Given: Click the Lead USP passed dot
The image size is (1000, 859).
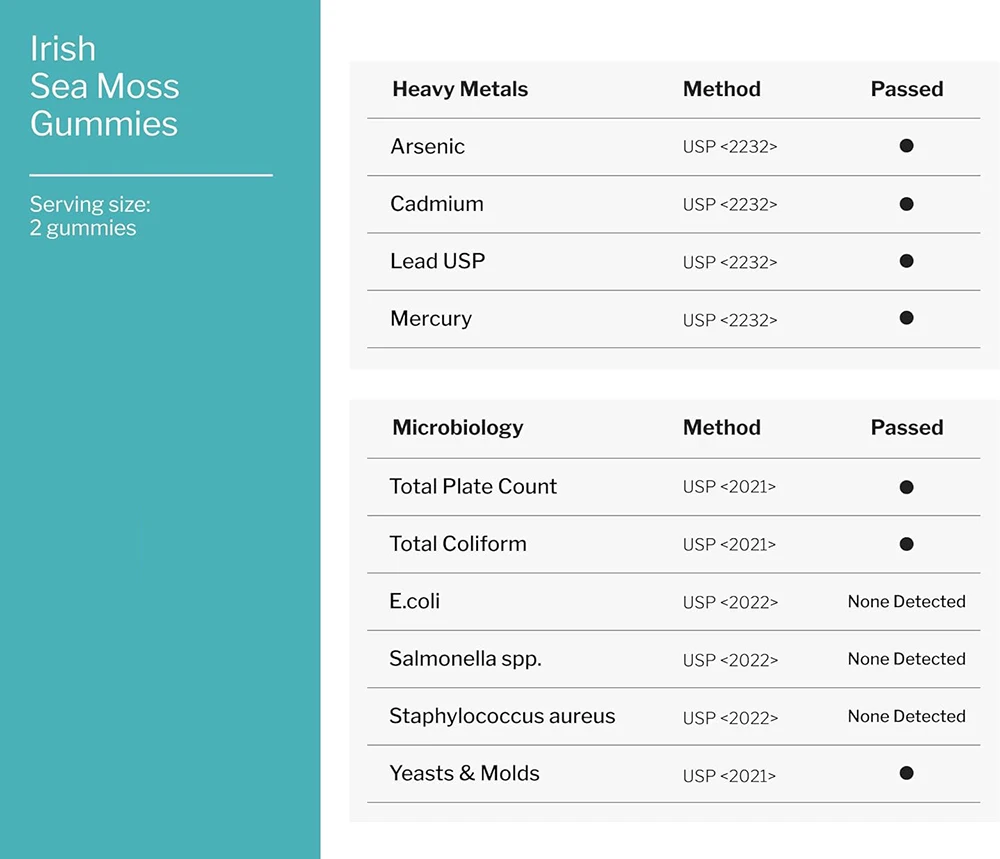Looking at the screenshot, I should 906,261.
